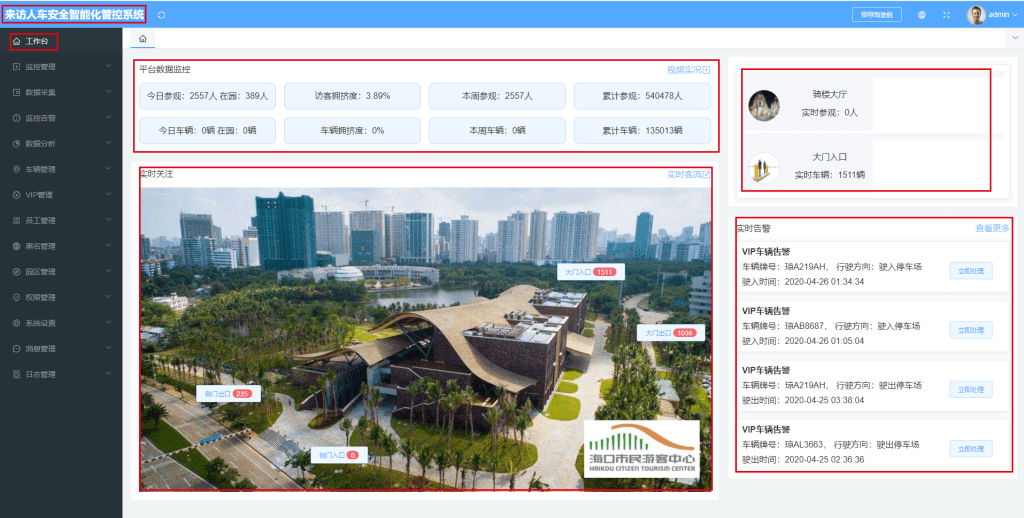This screenshot has height=518, width=1024.
Task: Toggle fullscreen mode icon in the header
Action: [946, 15]
